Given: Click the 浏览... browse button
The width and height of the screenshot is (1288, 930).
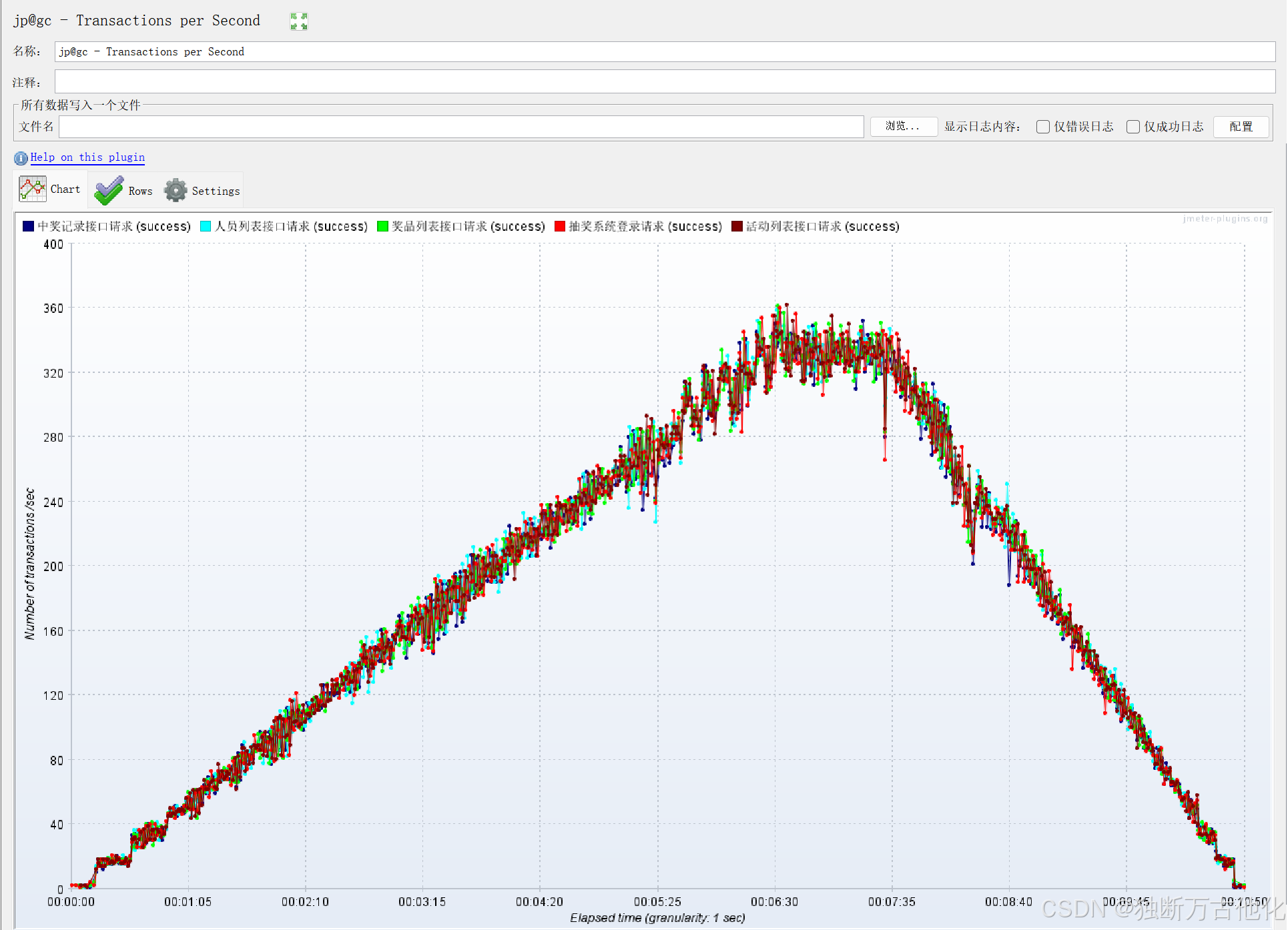Looking at the screenshot, I should pyautogui.click(x=903, y=126).
